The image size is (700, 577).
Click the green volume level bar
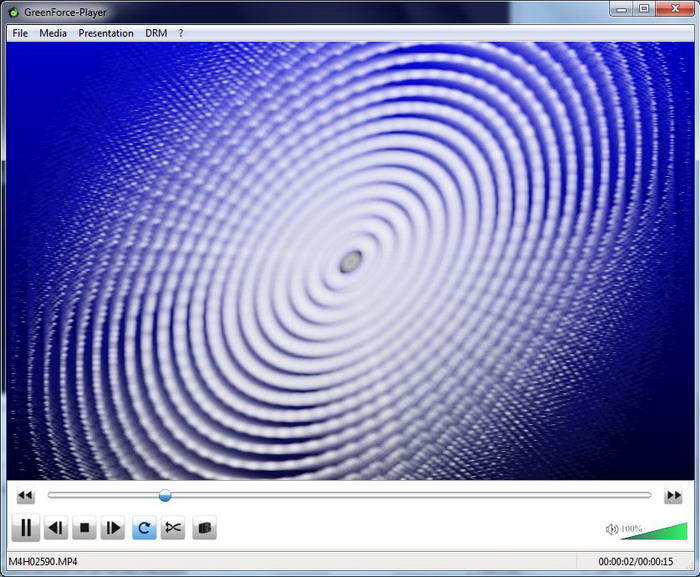click(654, 531)
